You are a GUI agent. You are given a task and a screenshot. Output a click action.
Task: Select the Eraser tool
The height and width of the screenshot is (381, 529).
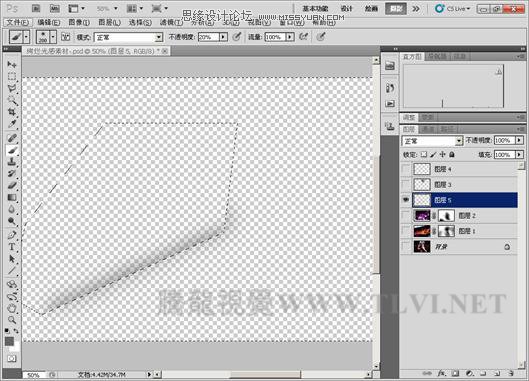pyautogui.click(x=12, y=185)
